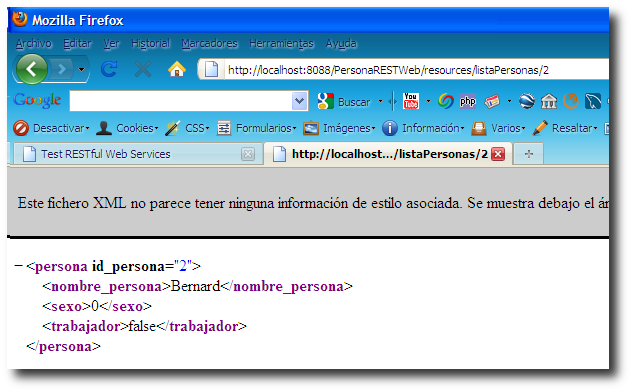This screenshot has width=632, height=392.
Task: Reload the page with the refresh icon
Action: pos(109,69)
